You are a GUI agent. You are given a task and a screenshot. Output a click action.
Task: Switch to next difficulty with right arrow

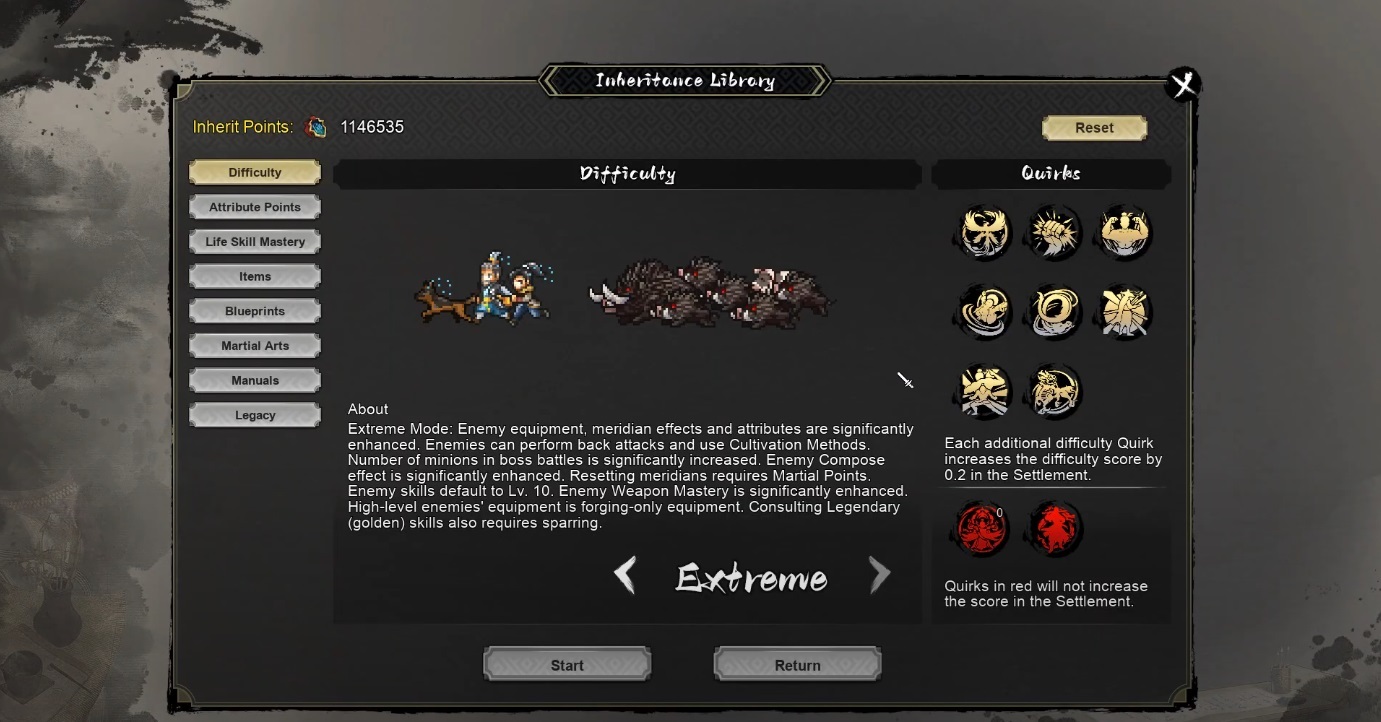(x=878, y=575)
